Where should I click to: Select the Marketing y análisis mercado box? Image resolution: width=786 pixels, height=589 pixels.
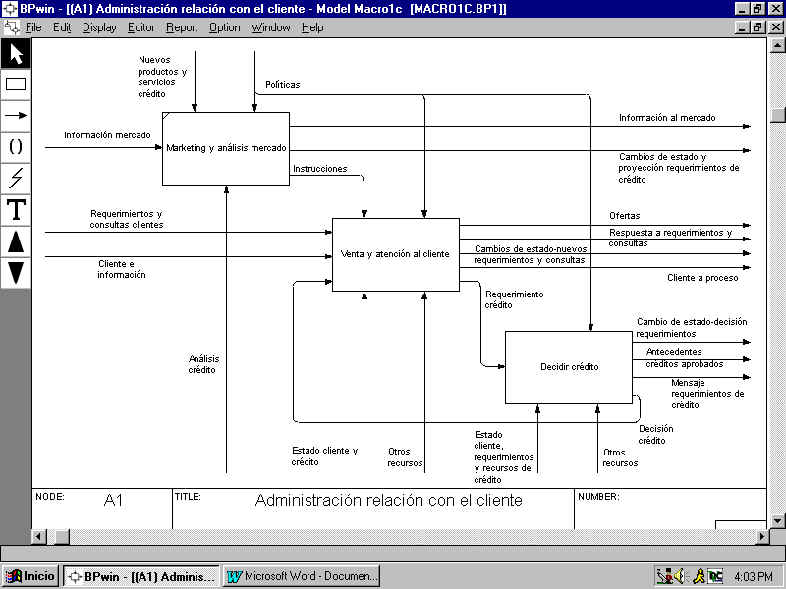[x=226, y=149]
